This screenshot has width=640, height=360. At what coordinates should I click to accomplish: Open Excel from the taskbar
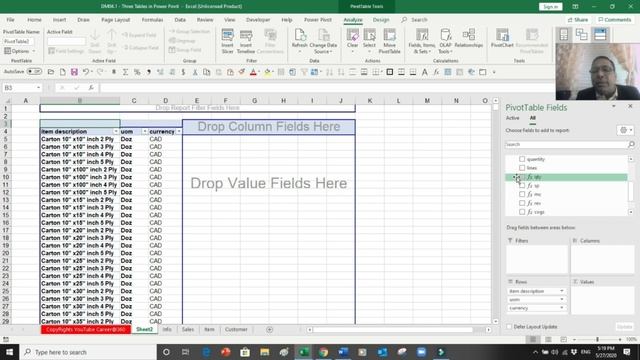tap(304, 352)
